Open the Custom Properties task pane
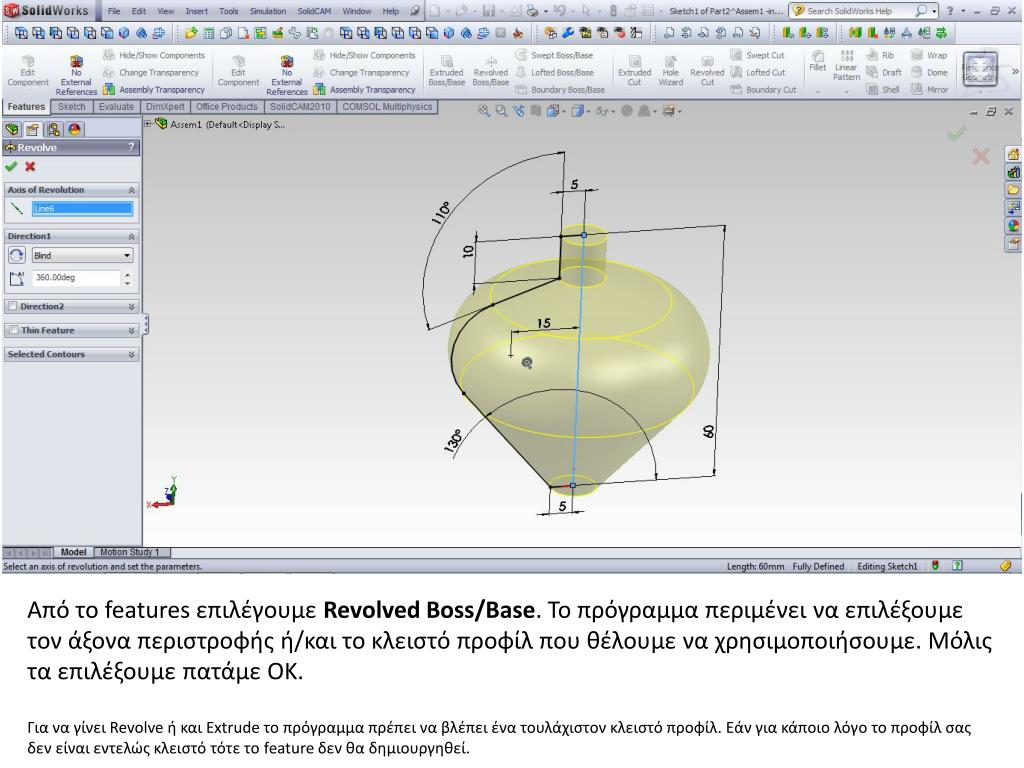 click(x=1013, y=244)
